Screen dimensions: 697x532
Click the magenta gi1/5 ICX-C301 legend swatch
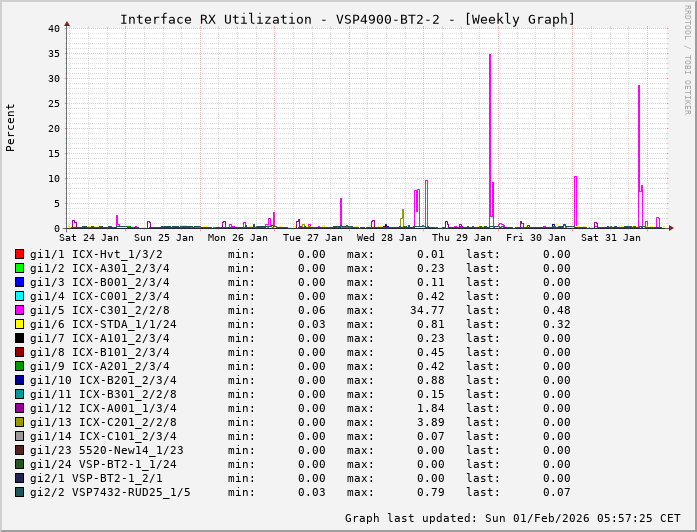tap(20, 310)
